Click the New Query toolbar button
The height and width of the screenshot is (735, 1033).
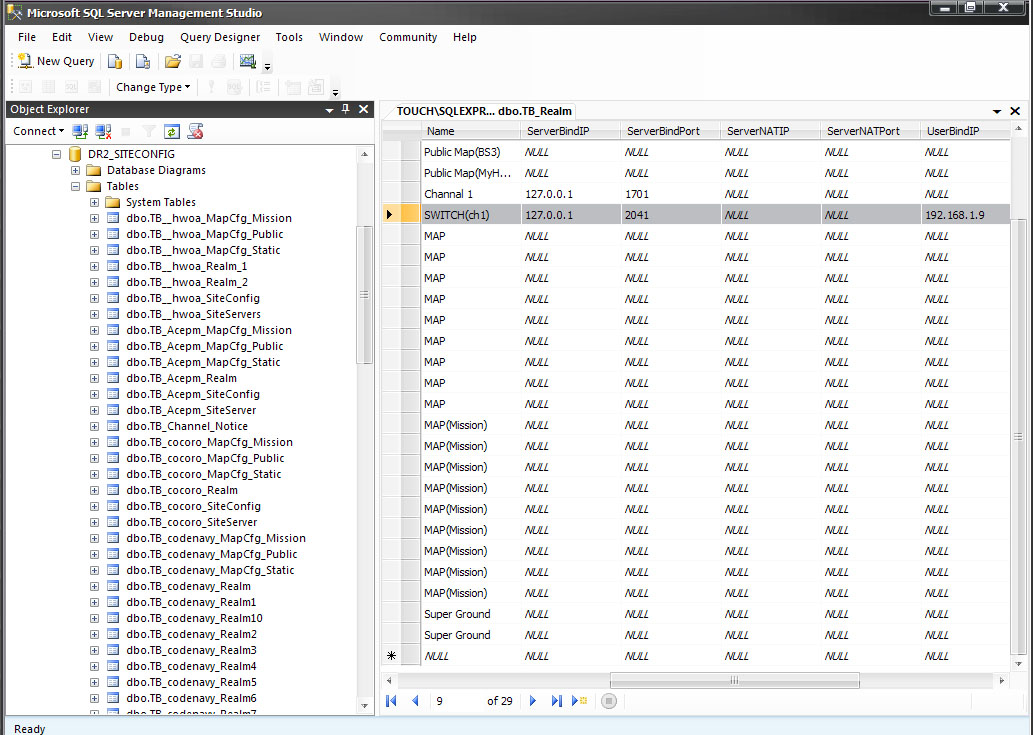click(57, 61)
